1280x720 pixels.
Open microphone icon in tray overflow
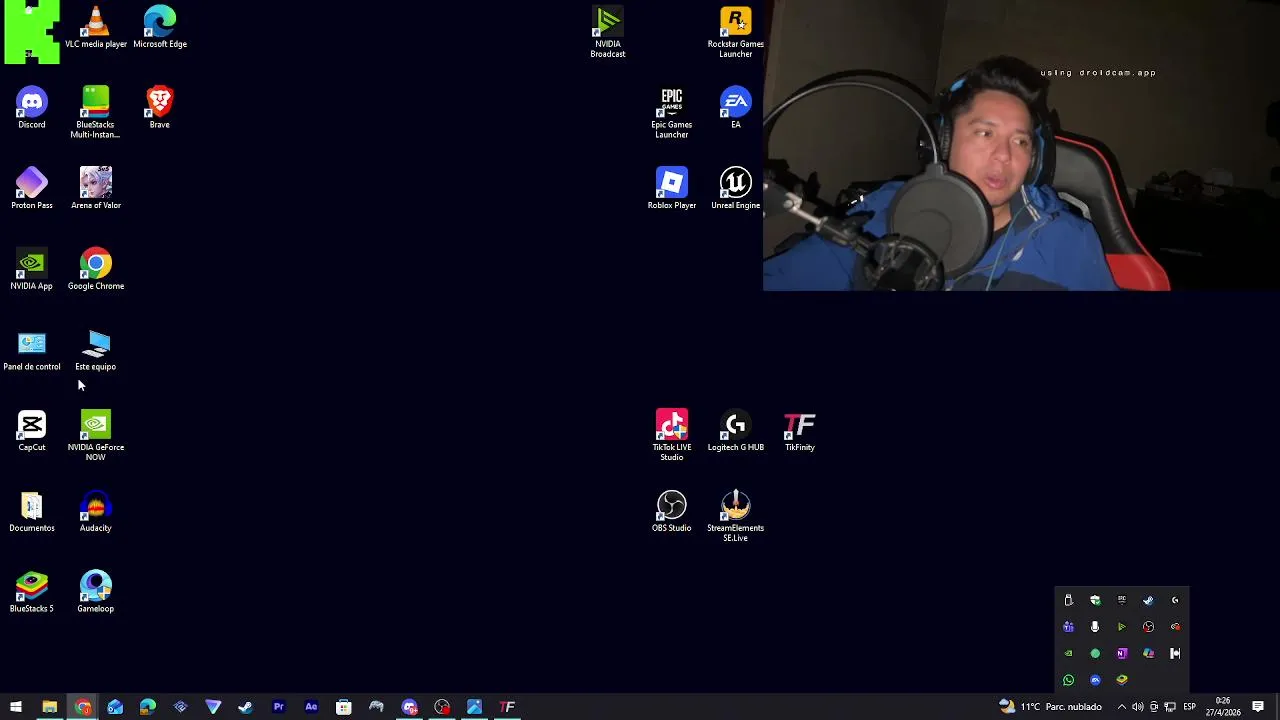click(x=1095, y=627)
